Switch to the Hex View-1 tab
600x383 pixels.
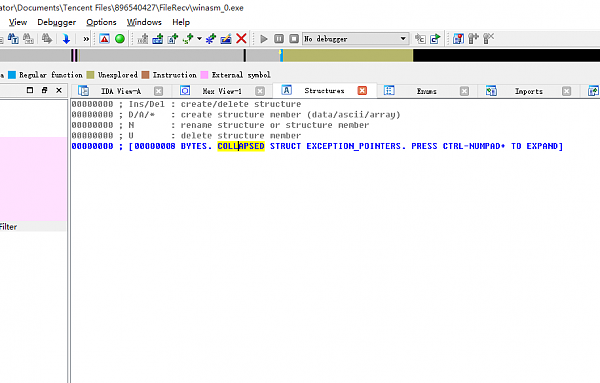(x=222, y=91)
